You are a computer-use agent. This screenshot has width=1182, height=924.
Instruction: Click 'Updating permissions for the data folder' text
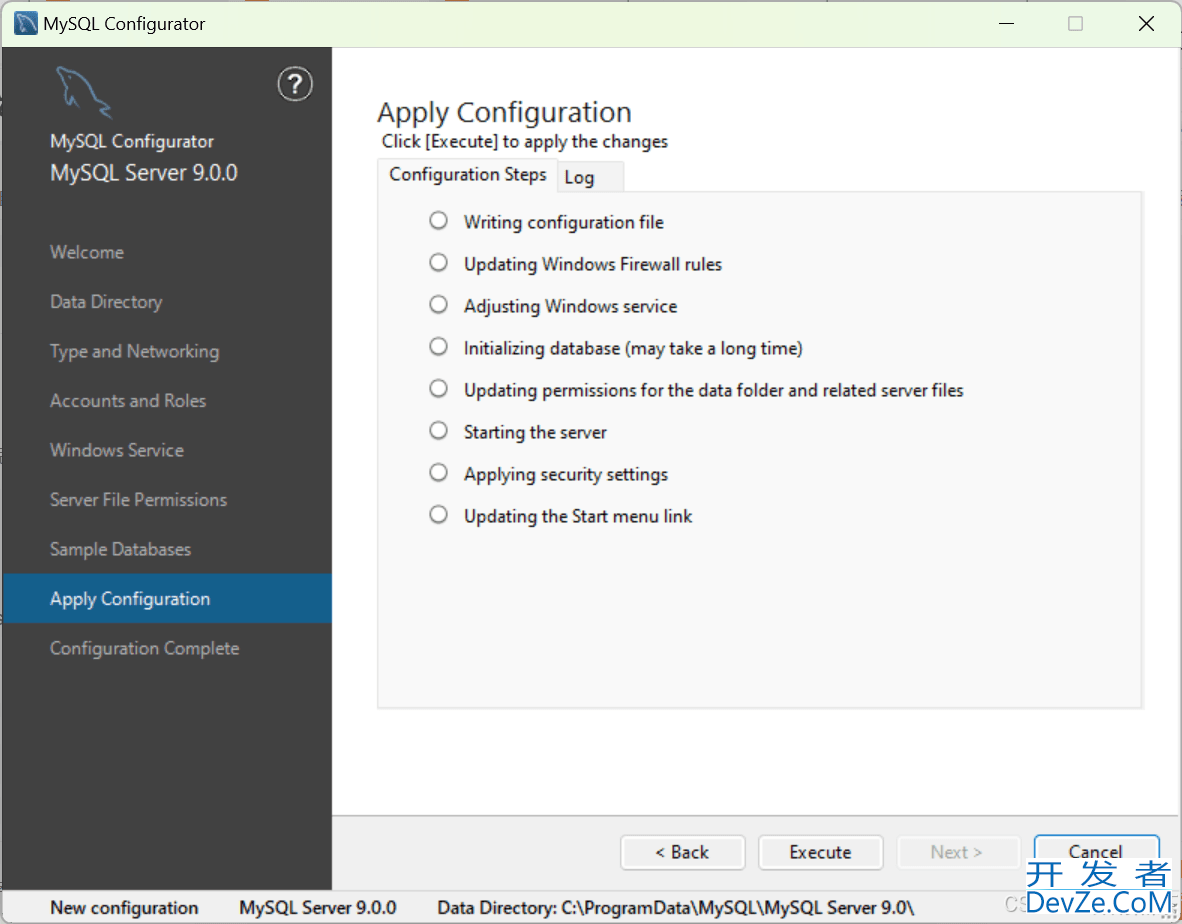point(714,390)
